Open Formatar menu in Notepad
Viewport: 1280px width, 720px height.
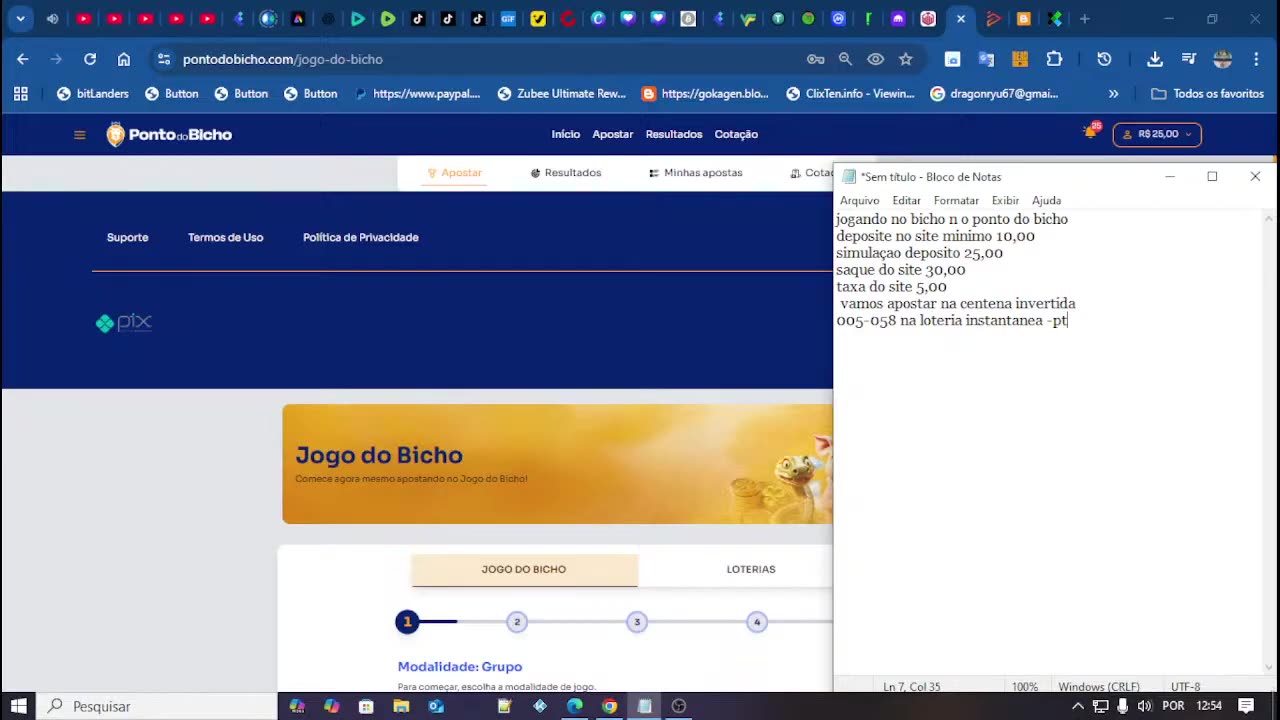pos(956,201)
